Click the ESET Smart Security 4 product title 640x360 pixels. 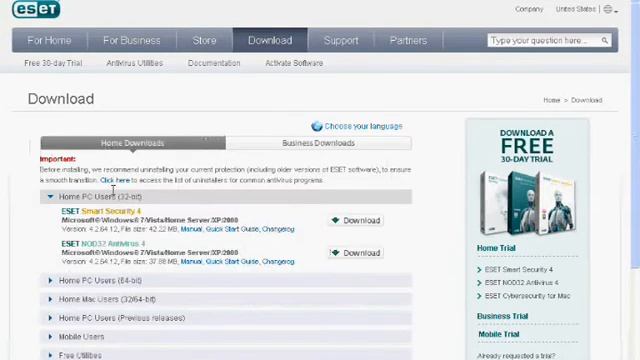pyautogui.click(x=101, y=211)
